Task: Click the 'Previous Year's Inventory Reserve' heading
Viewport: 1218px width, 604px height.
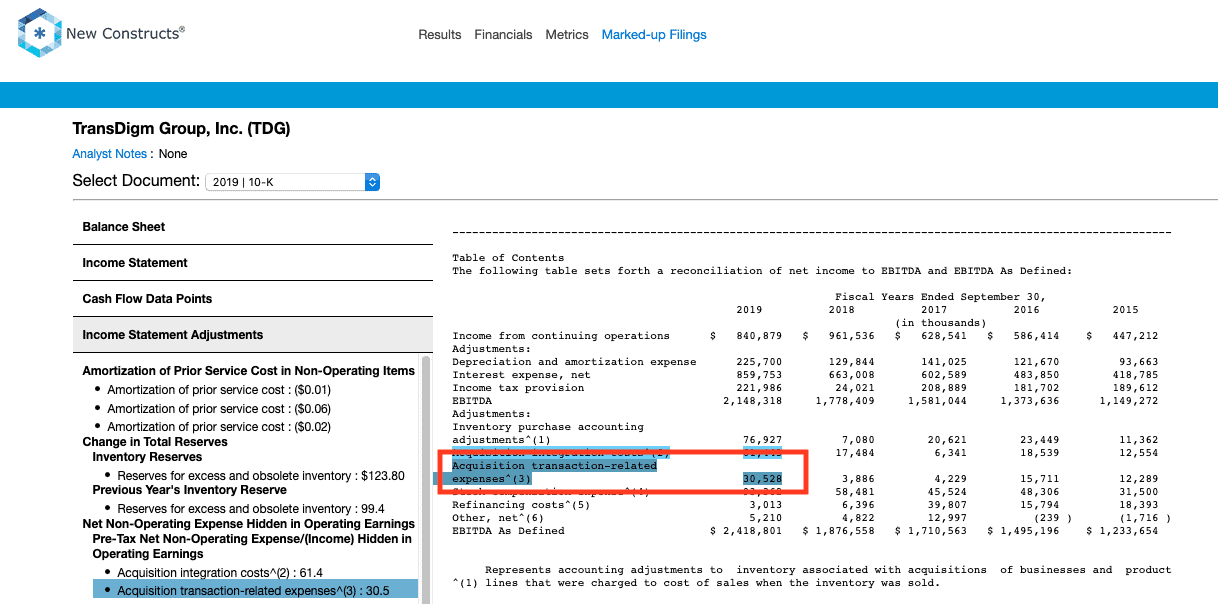Action: pos(190,490)
